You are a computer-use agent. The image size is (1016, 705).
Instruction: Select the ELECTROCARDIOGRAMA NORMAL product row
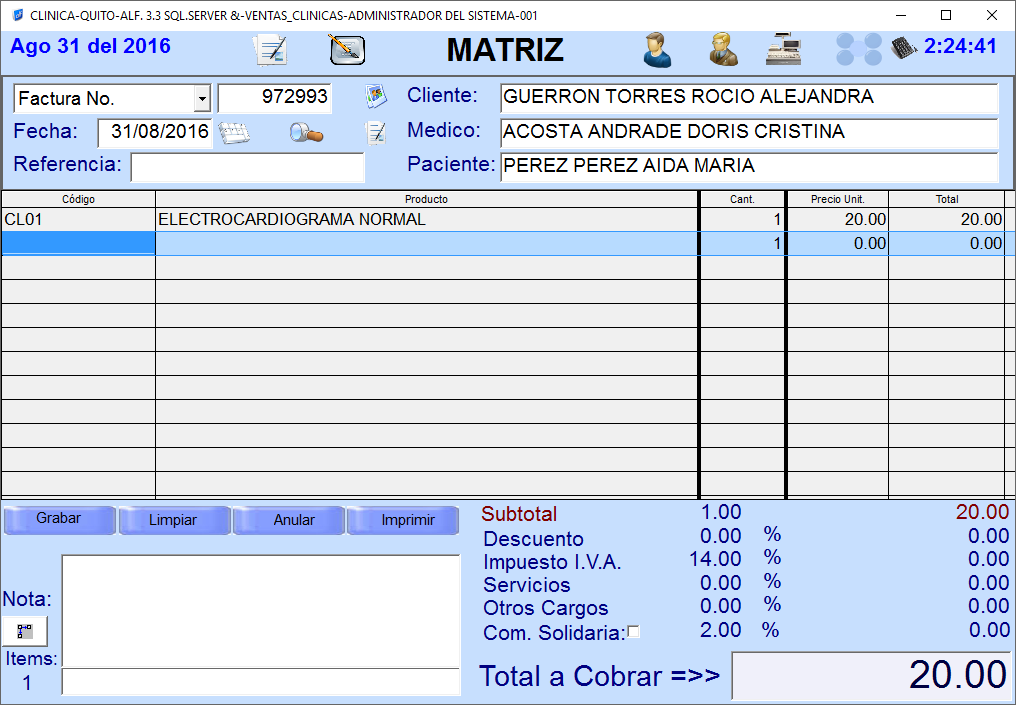426,220
